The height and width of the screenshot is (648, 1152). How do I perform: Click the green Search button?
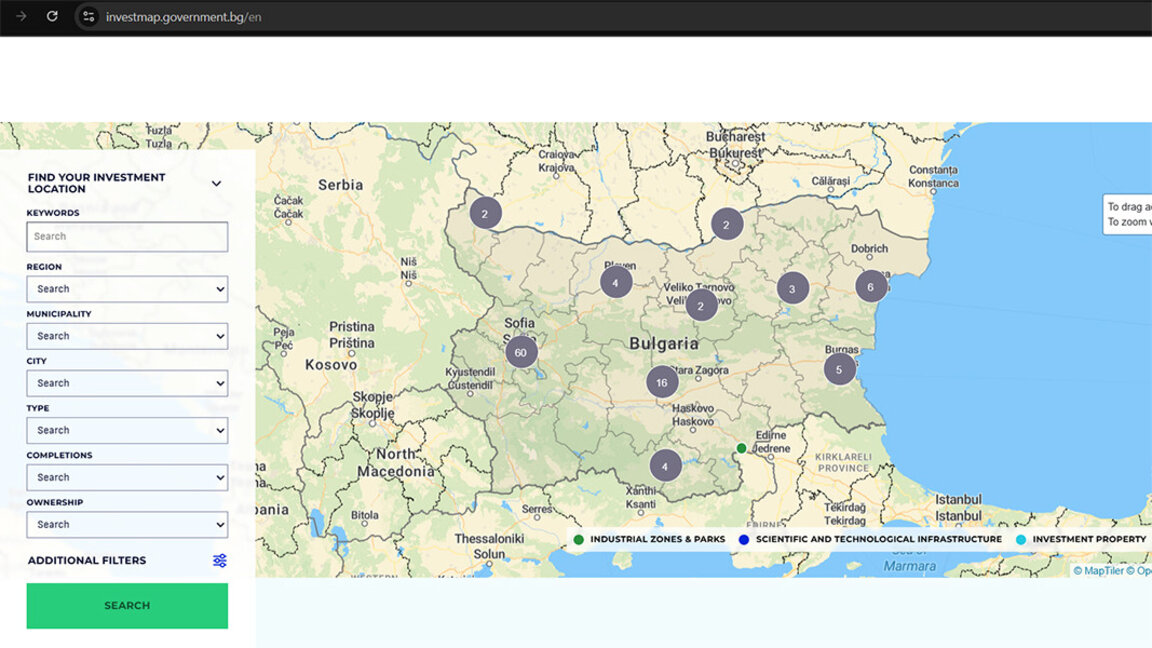pos(127,605)
